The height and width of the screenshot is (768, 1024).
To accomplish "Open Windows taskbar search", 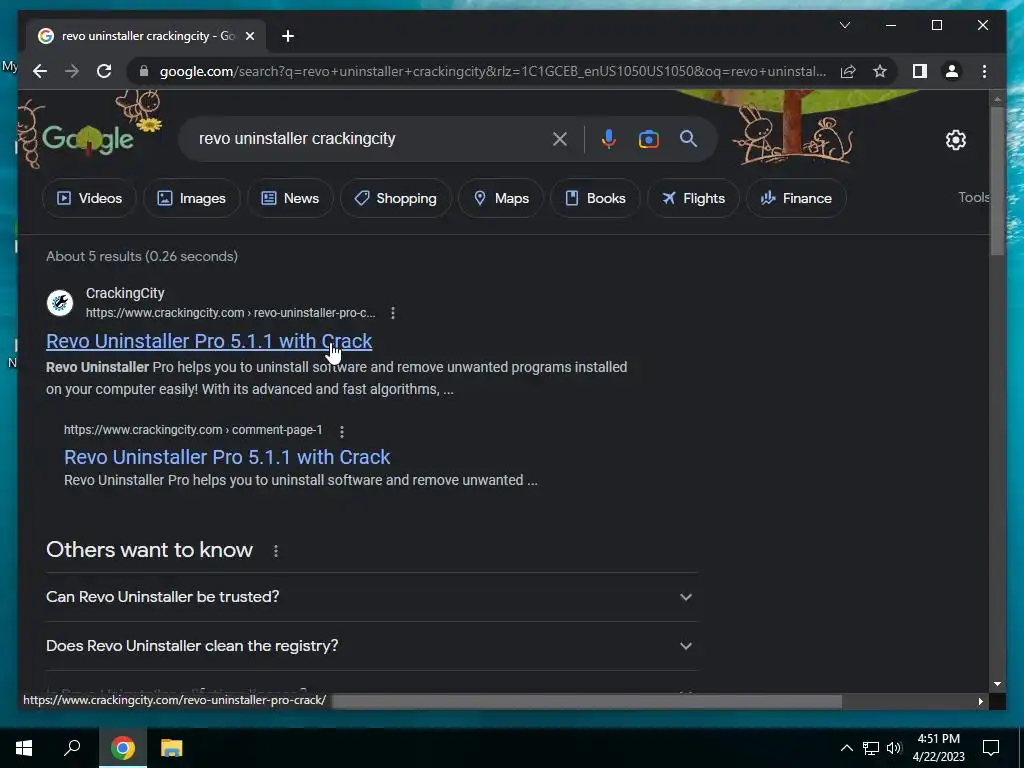I will pyautogui.click(x=72, y=748).
